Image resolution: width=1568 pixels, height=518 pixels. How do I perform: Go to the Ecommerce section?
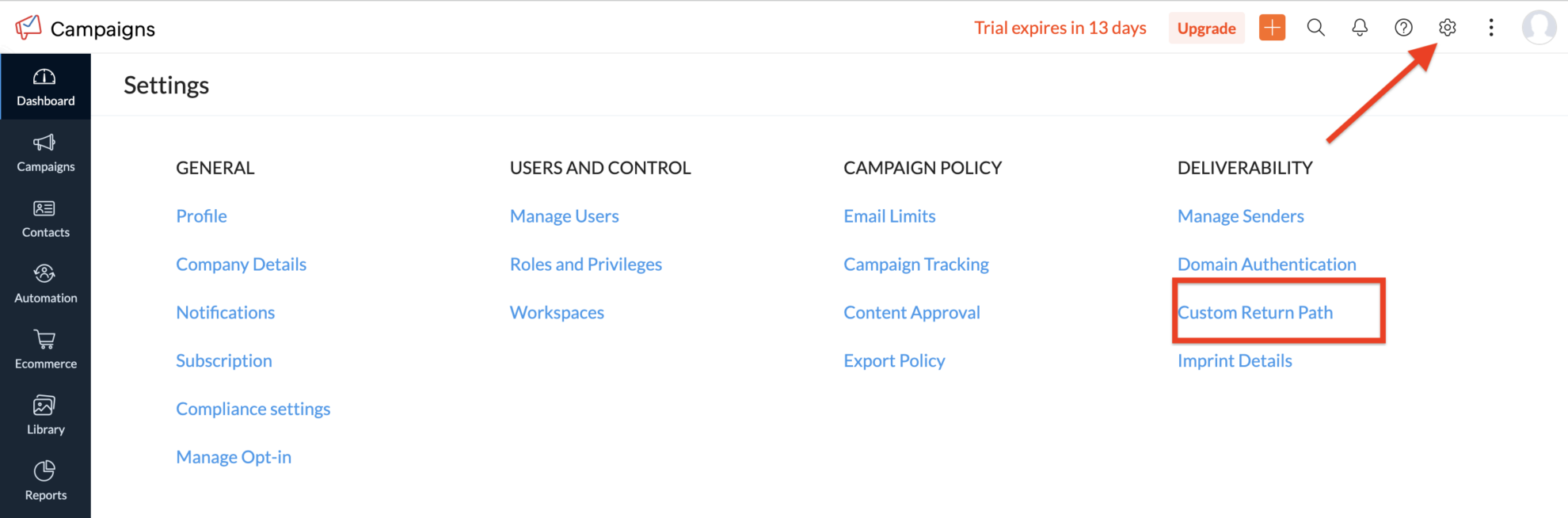tap(45, 349)
